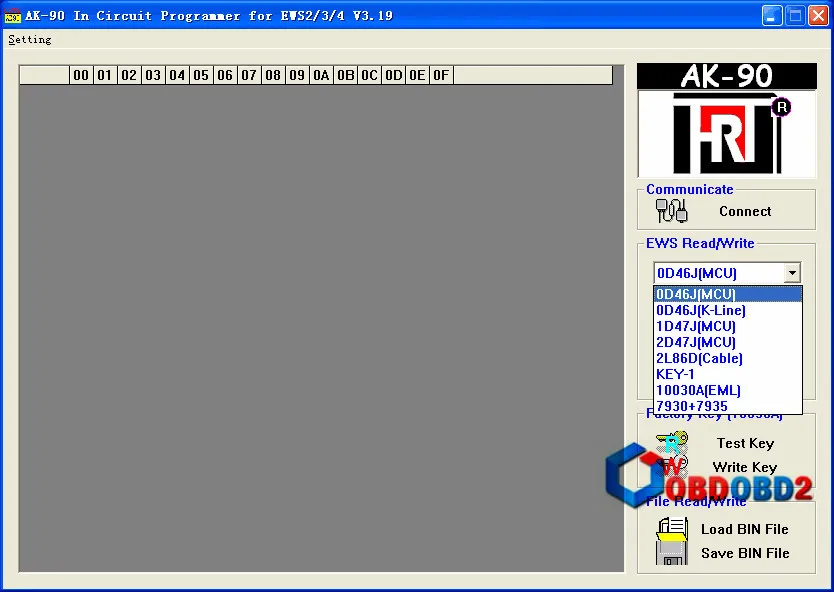The image size is (834, 592).
Task: Minimize the AK-90 window
Action: coord(772,15)
